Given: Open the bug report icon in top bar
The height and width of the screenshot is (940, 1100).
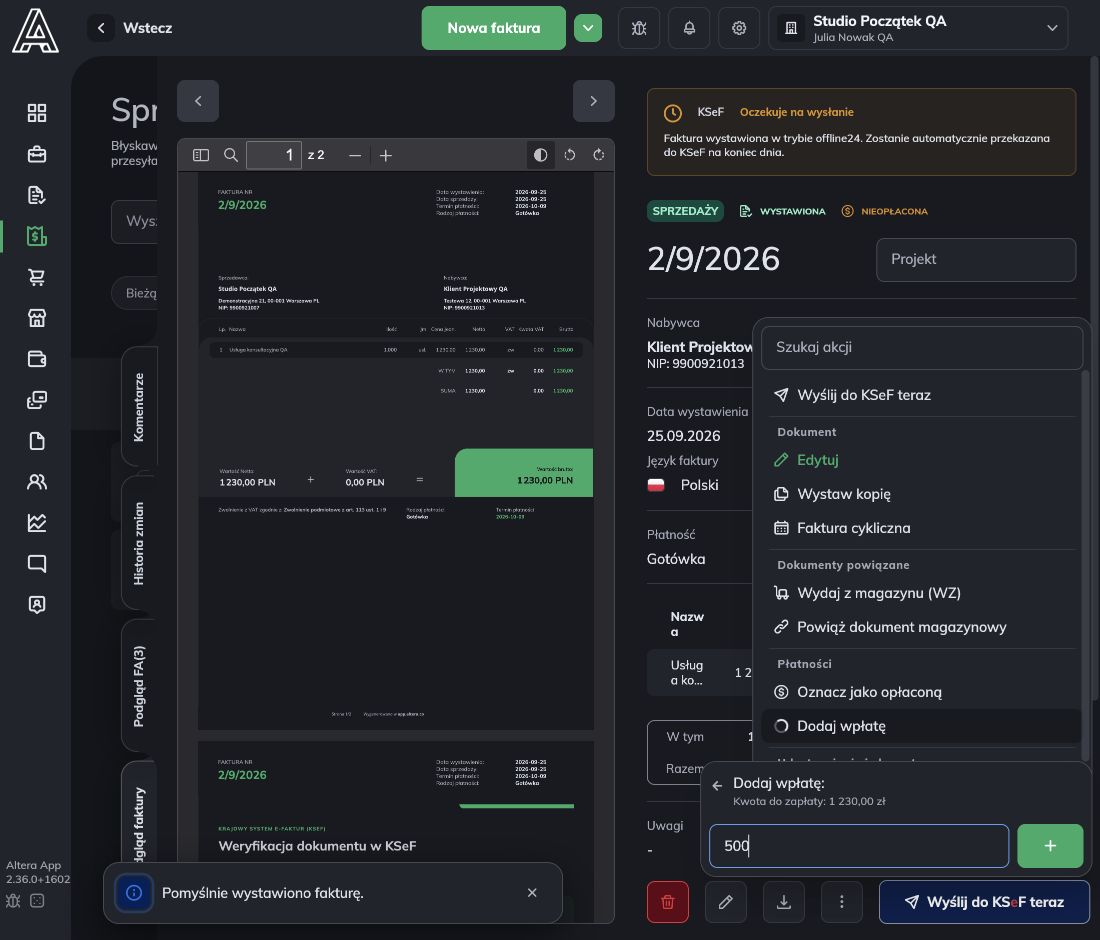Looking at the screenshot, I should coord(639,28).
